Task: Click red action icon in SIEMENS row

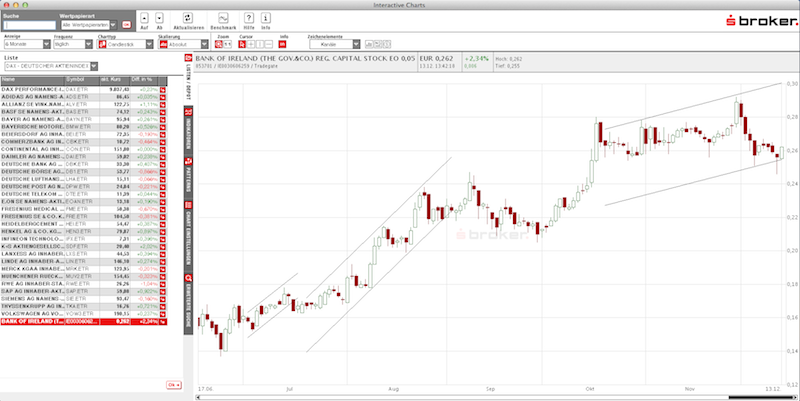Action: tap(163, 298)
